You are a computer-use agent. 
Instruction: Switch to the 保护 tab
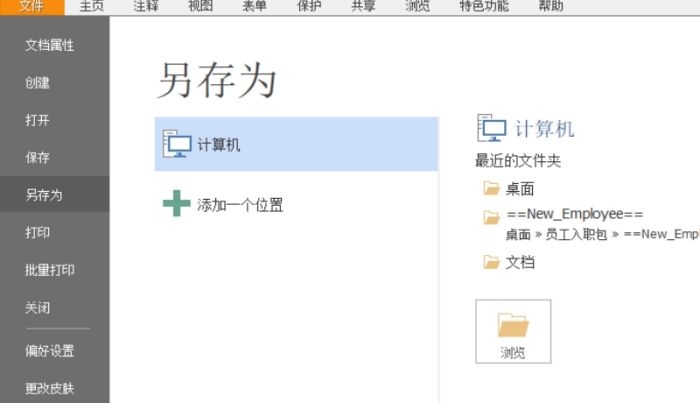[309, 6]
